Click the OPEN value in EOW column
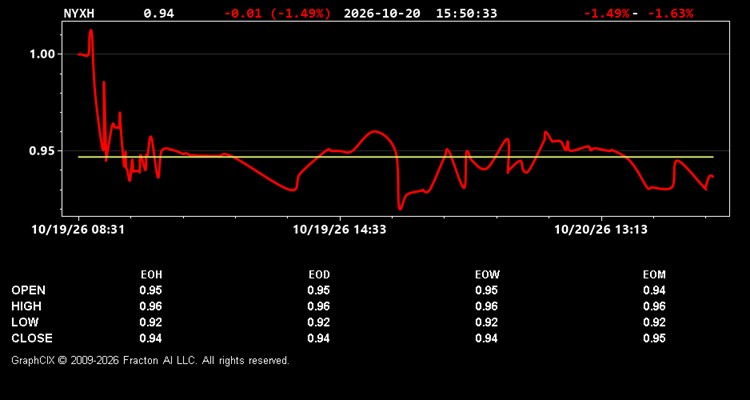Viewport: 750px width, 400px height. pos(486,290)
